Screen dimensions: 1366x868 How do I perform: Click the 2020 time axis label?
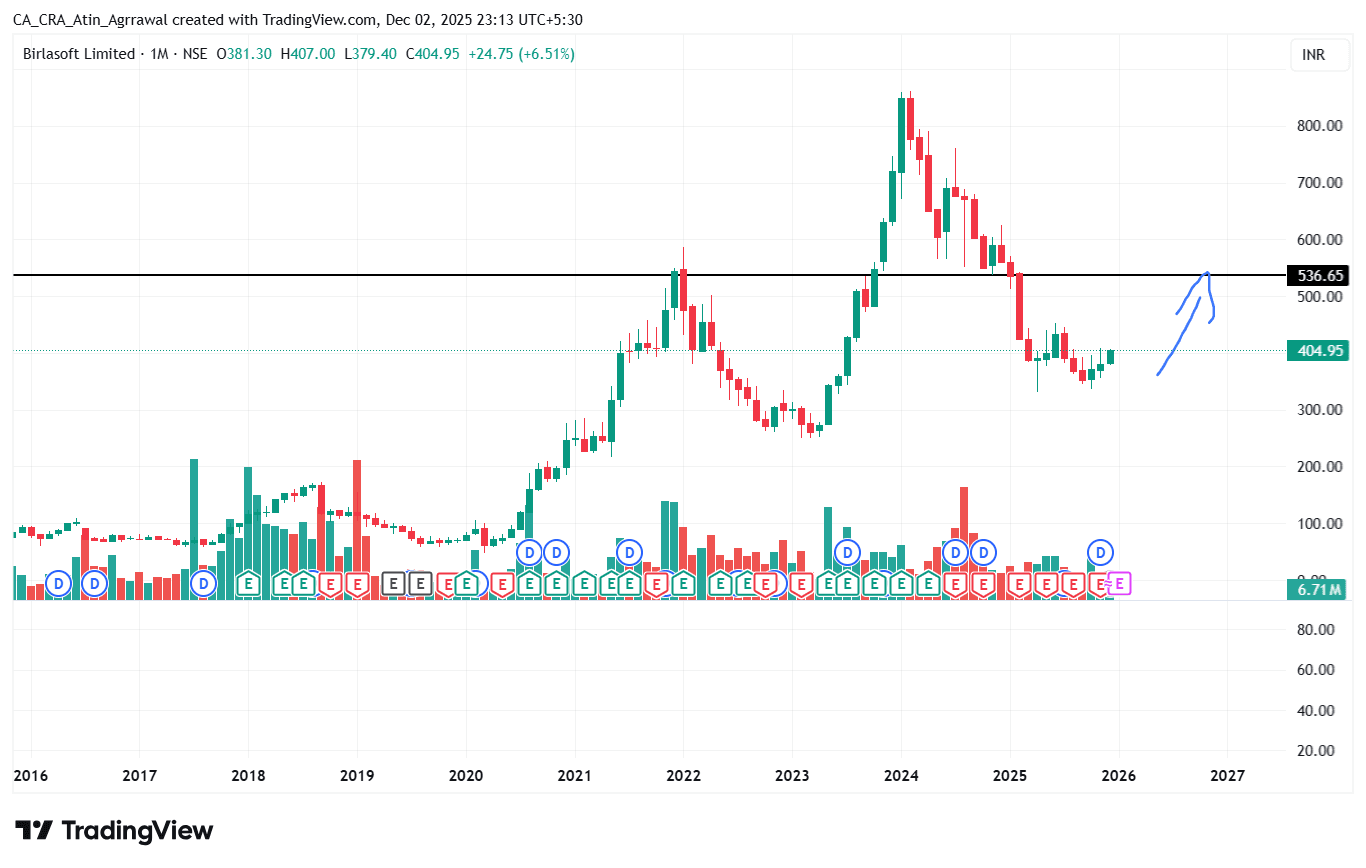click(466, 776)
